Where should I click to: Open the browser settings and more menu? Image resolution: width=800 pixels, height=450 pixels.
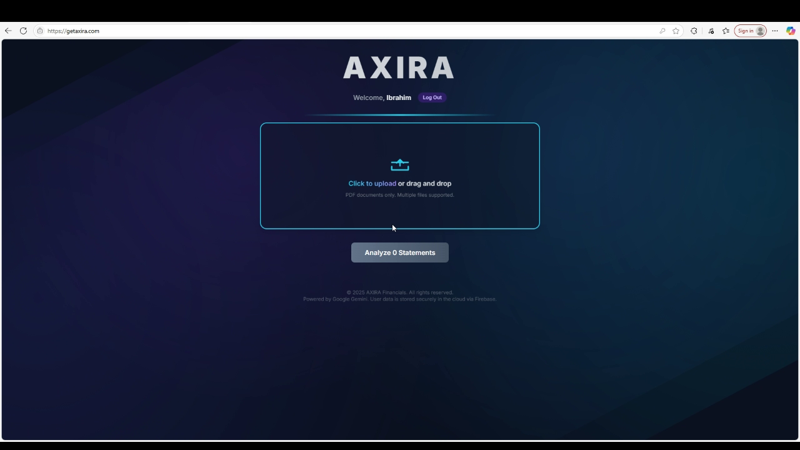[x=775, y=31]
